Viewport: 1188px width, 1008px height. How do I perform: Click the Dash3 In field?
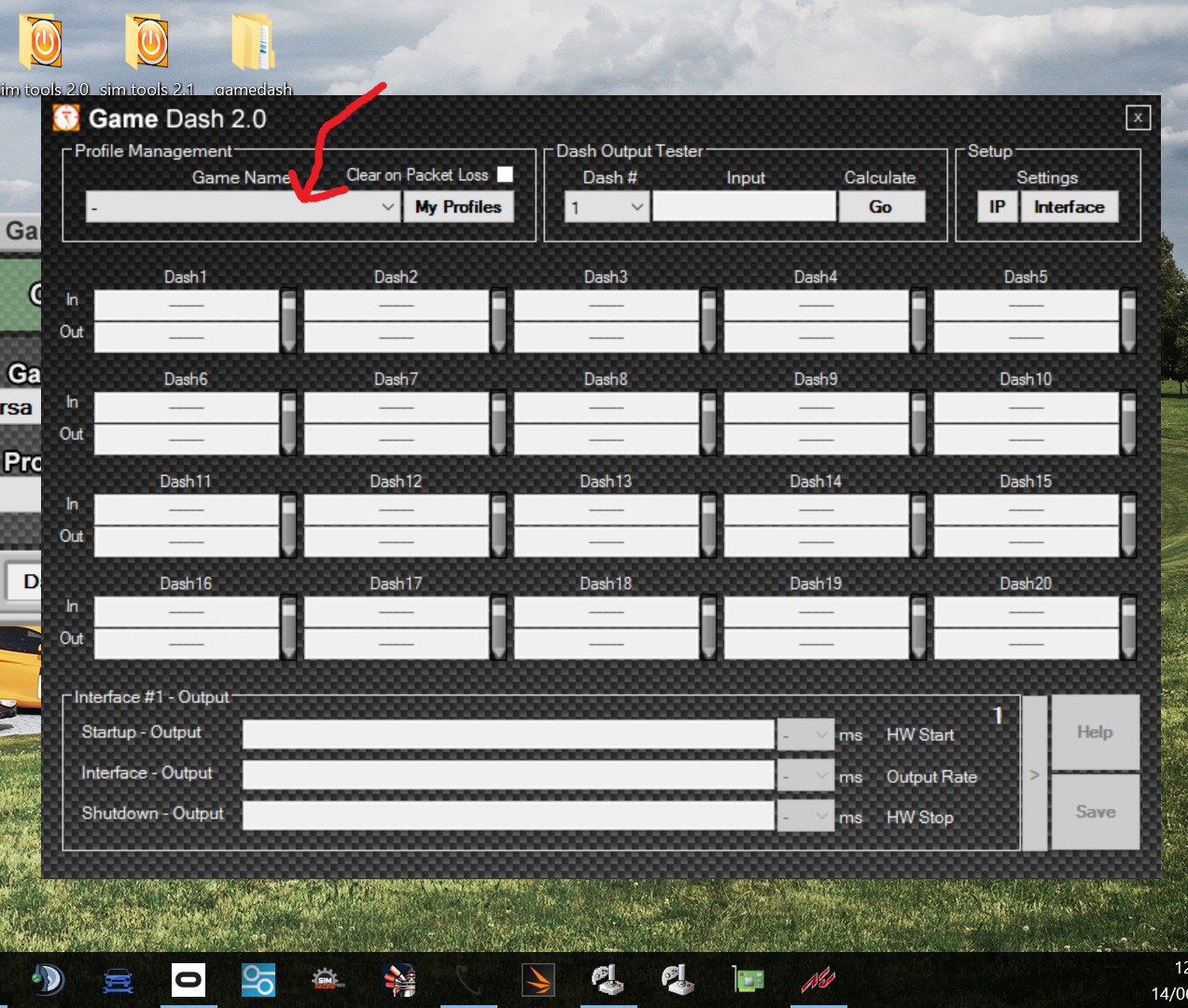click(607, 305)
